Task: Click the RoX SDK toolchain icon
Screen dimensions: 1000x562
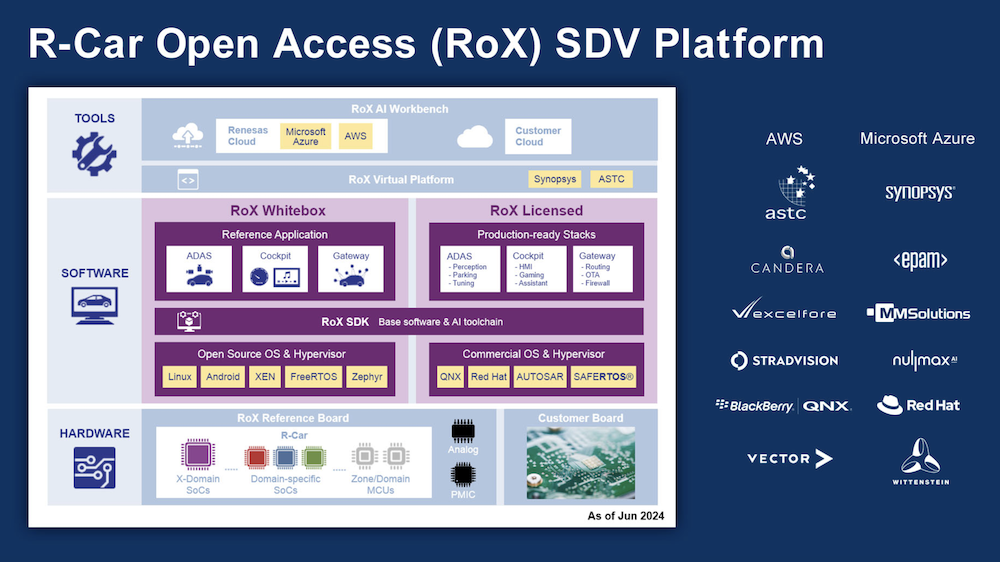Action: point(189,322)
